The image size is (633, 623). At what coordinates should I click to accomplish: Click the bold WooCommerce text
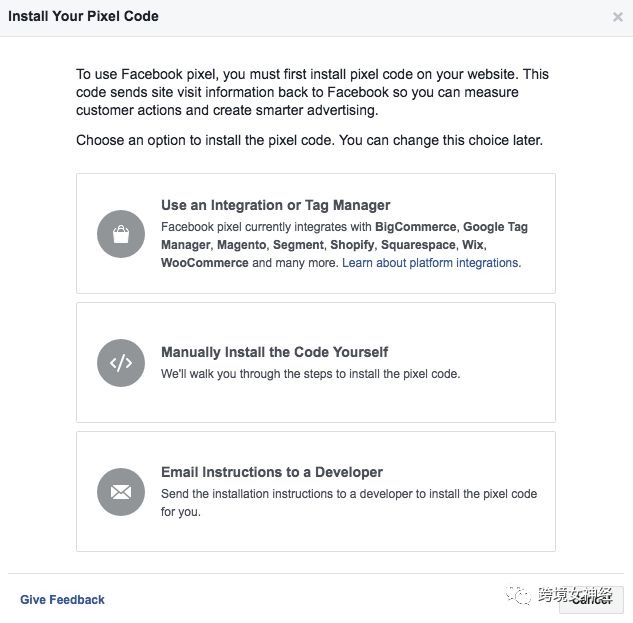[205, 263]
